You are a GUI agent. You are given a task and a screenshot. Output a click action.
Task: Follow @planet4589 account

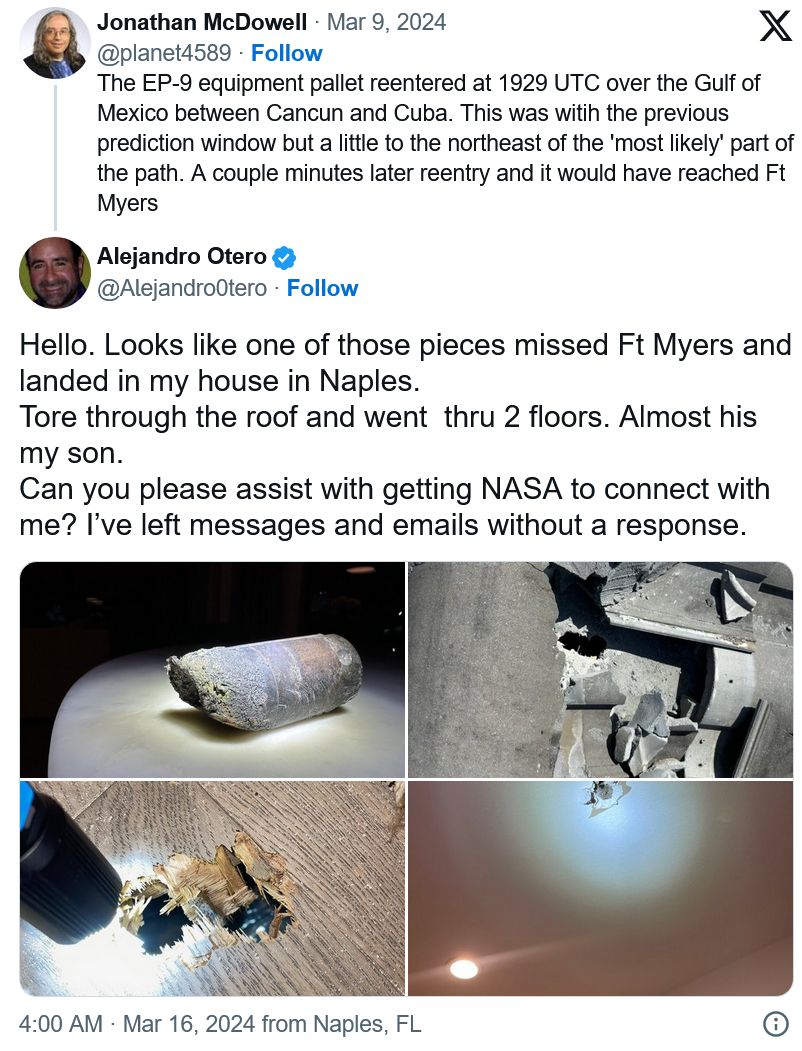[287, 53]
